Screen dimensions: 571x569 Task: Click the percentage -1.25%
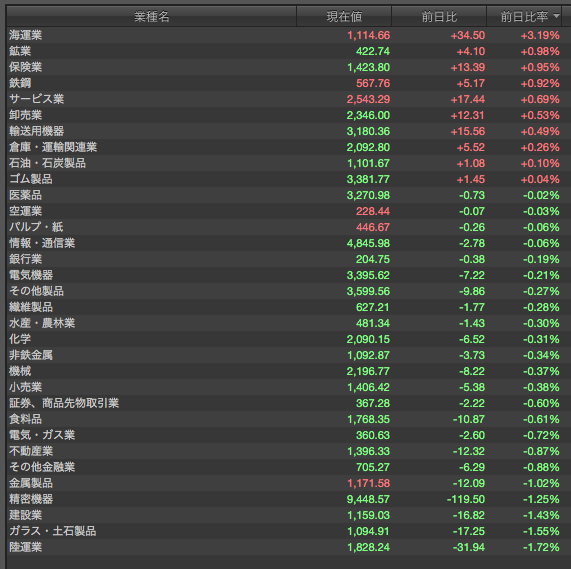point(542,499)
